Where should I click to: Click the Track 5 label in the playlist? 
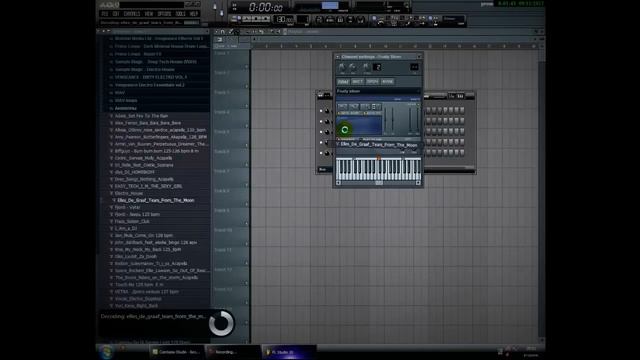click(x=222, y=132)
